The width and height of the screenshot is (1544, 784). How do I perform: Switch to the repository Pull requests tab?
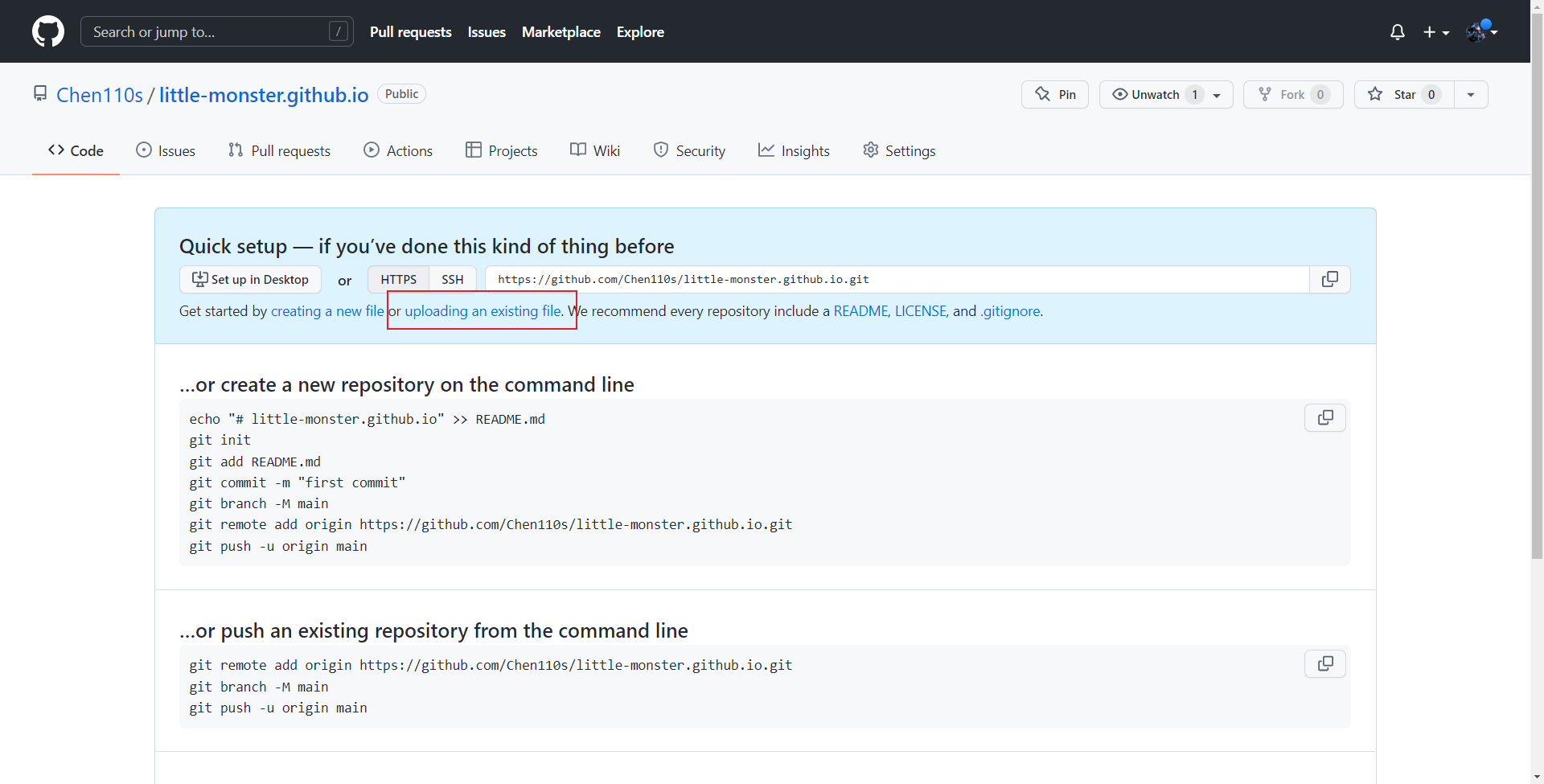(279, 150)
